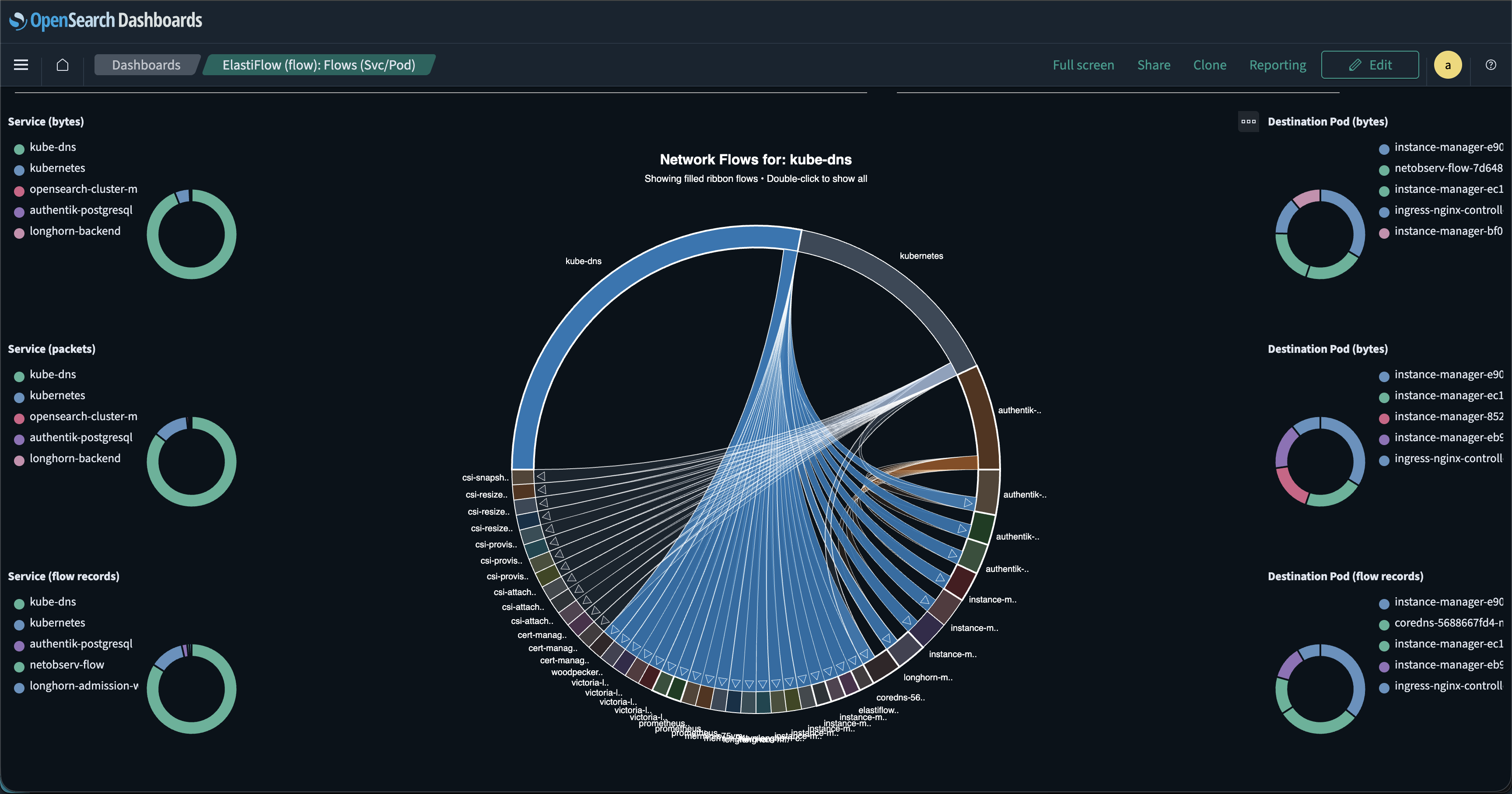Click the Edit button
The image size is (1512, 794).
[1369, 65]
